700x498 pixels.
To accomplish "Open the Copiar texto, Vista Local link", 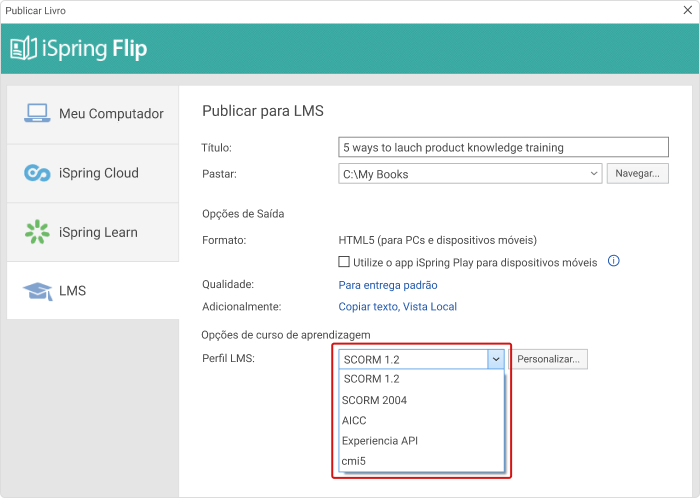I will coord(397,307).
